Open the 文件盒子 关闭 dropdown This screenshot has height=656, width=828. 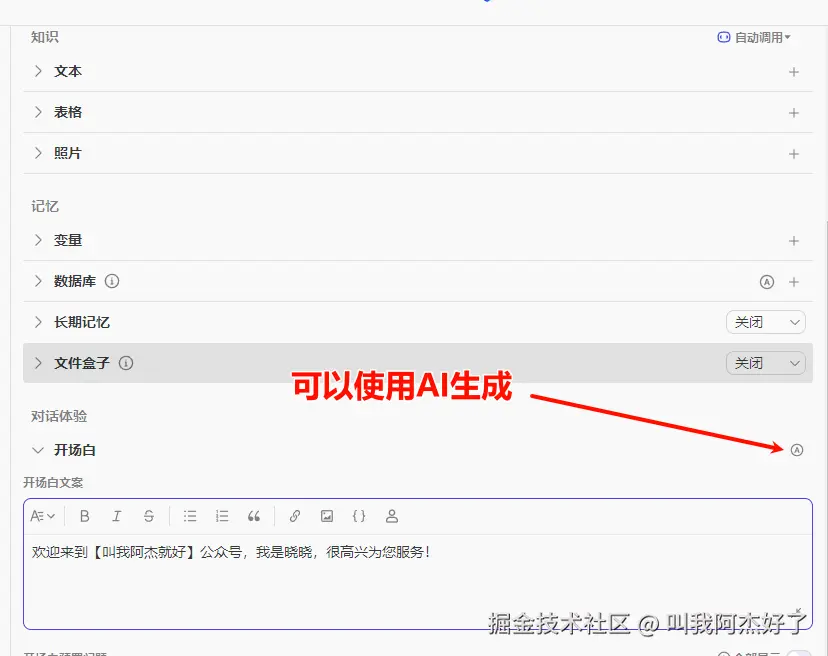(x=766, y=363)
